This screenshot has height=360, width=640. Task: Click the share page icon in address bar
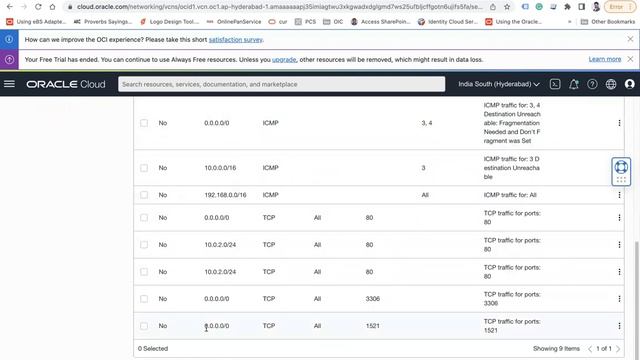pos(493,7)
